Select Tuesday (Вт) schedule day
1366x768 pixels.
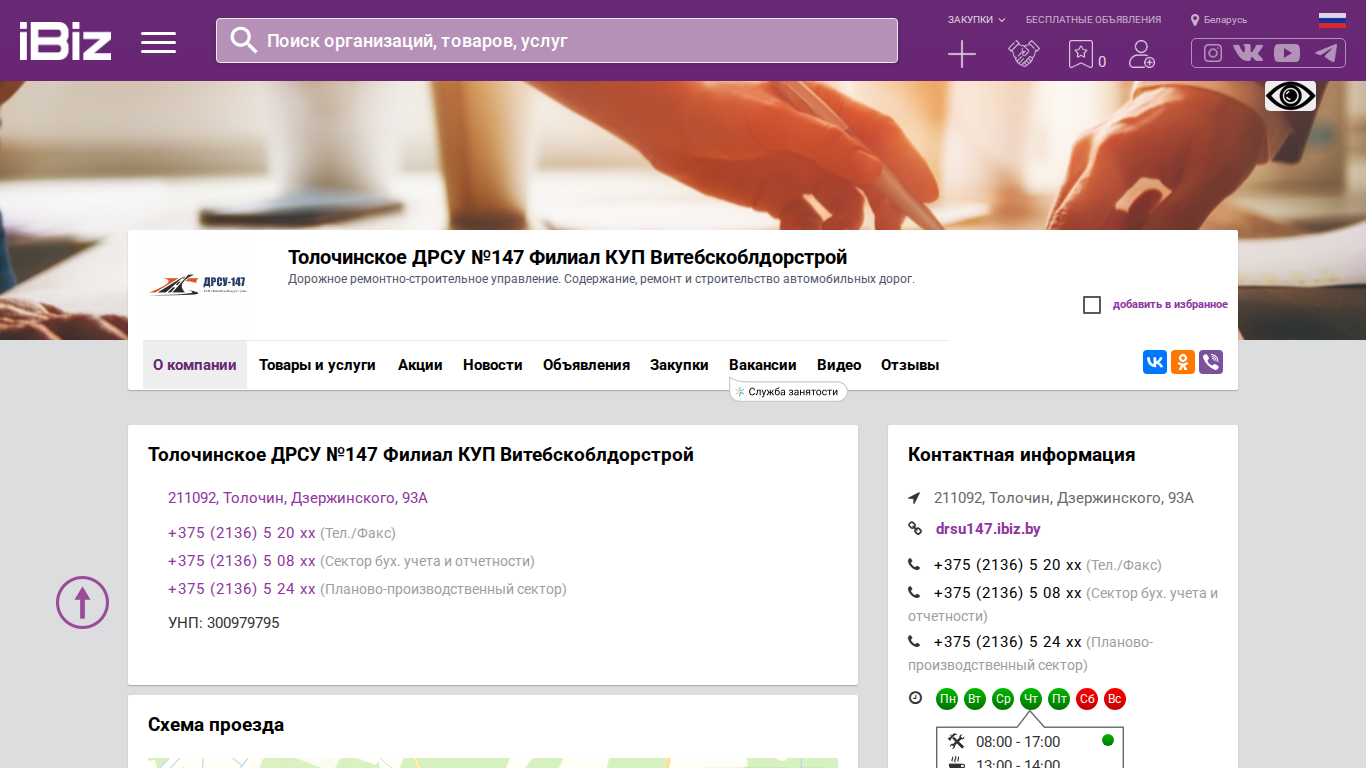pyautogui.click(x=975, y=699)
